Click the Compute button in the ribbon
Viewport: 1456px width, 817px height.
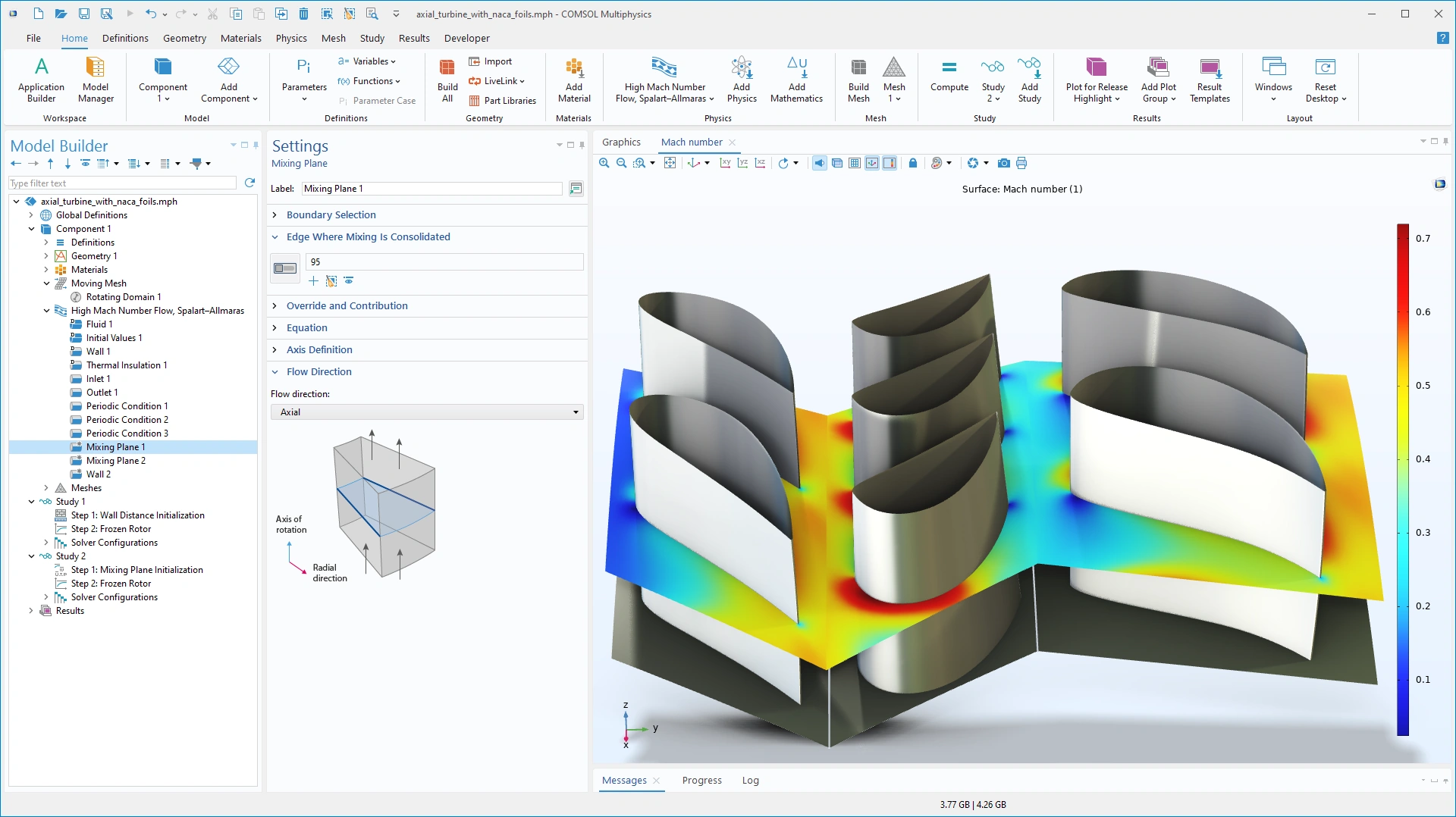coord(949,77)
